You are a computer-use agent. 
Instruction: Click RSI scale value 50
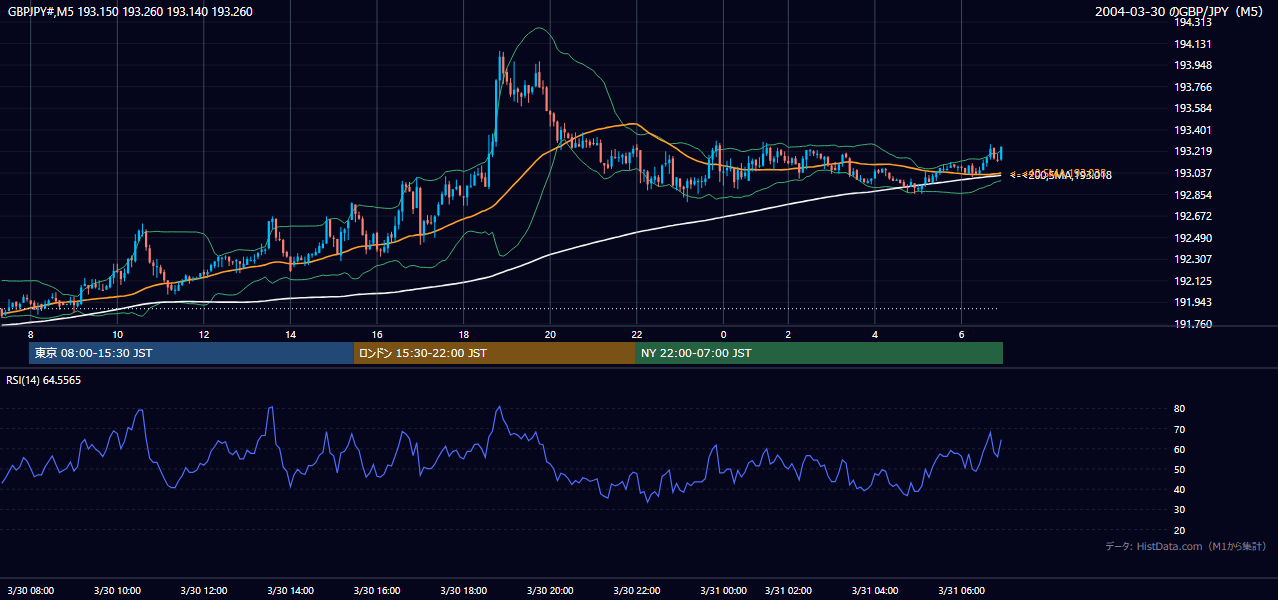click(1180, 469)
